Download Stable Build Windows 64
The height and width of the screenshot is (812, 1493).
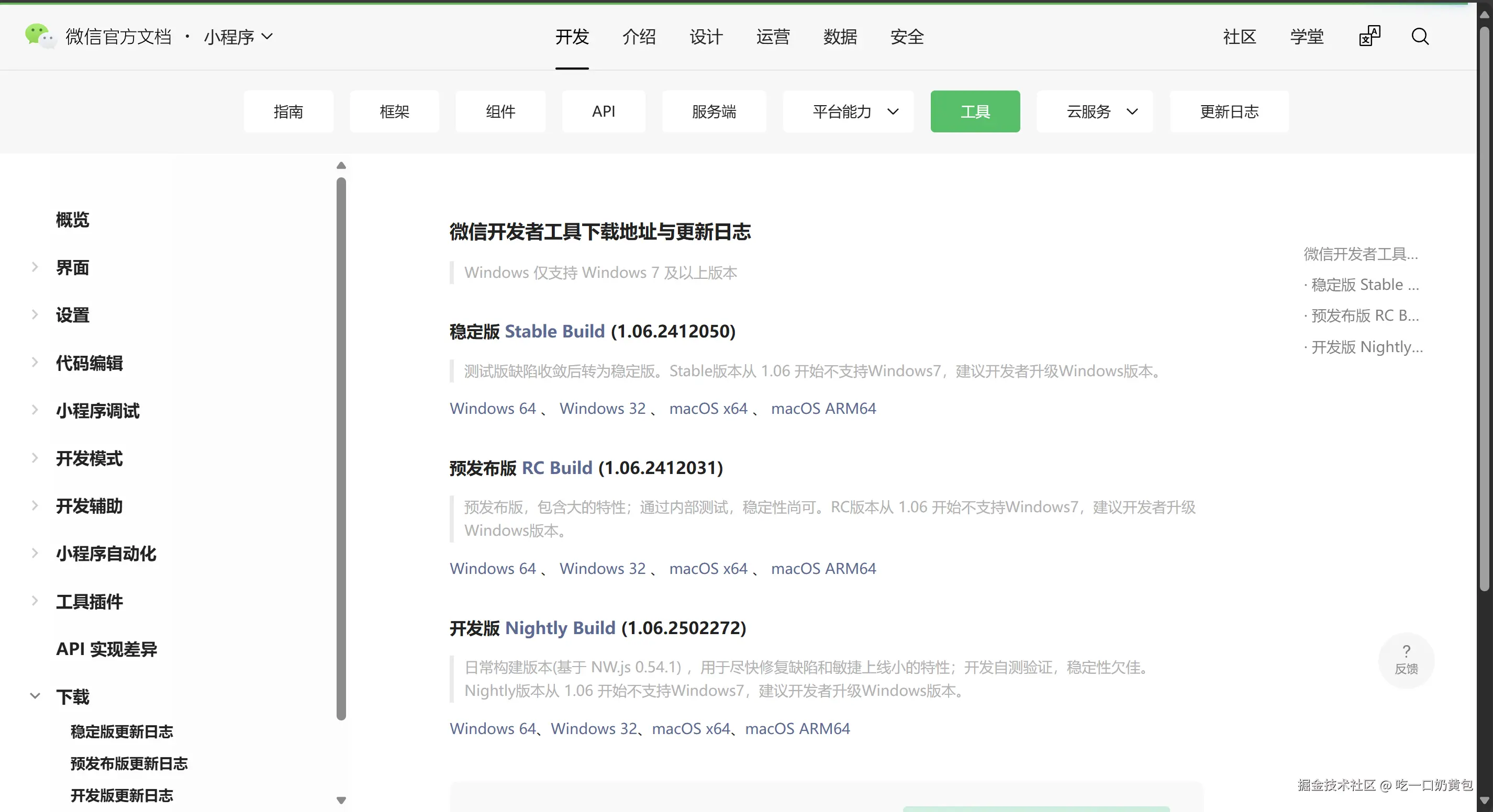(x=493, y=408)
